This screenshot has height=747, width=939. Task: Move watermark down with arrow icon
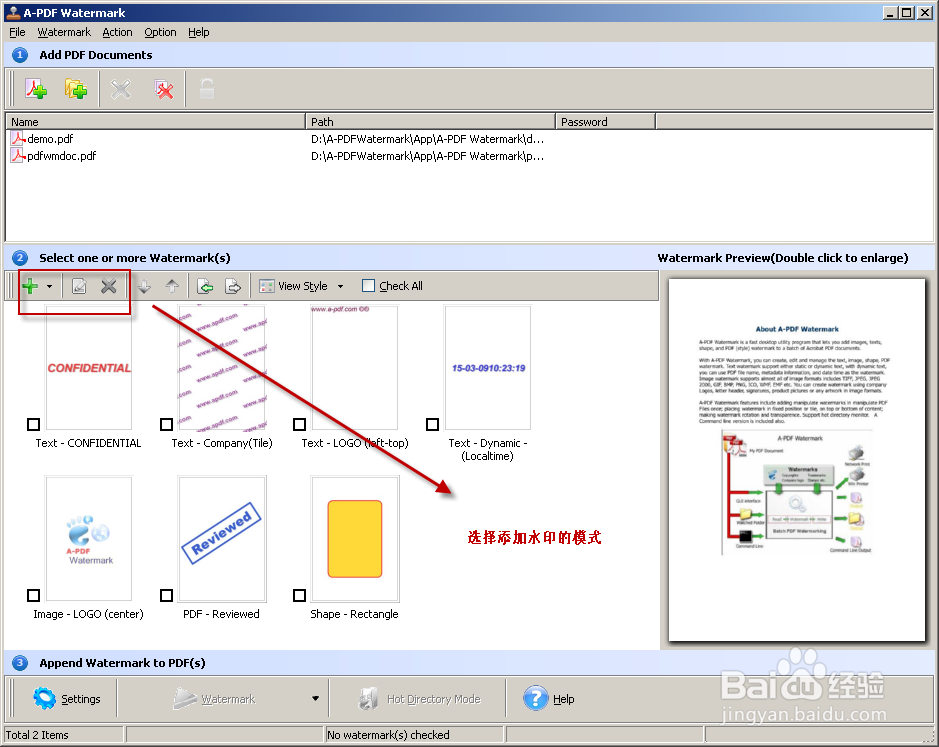(144, 286)
